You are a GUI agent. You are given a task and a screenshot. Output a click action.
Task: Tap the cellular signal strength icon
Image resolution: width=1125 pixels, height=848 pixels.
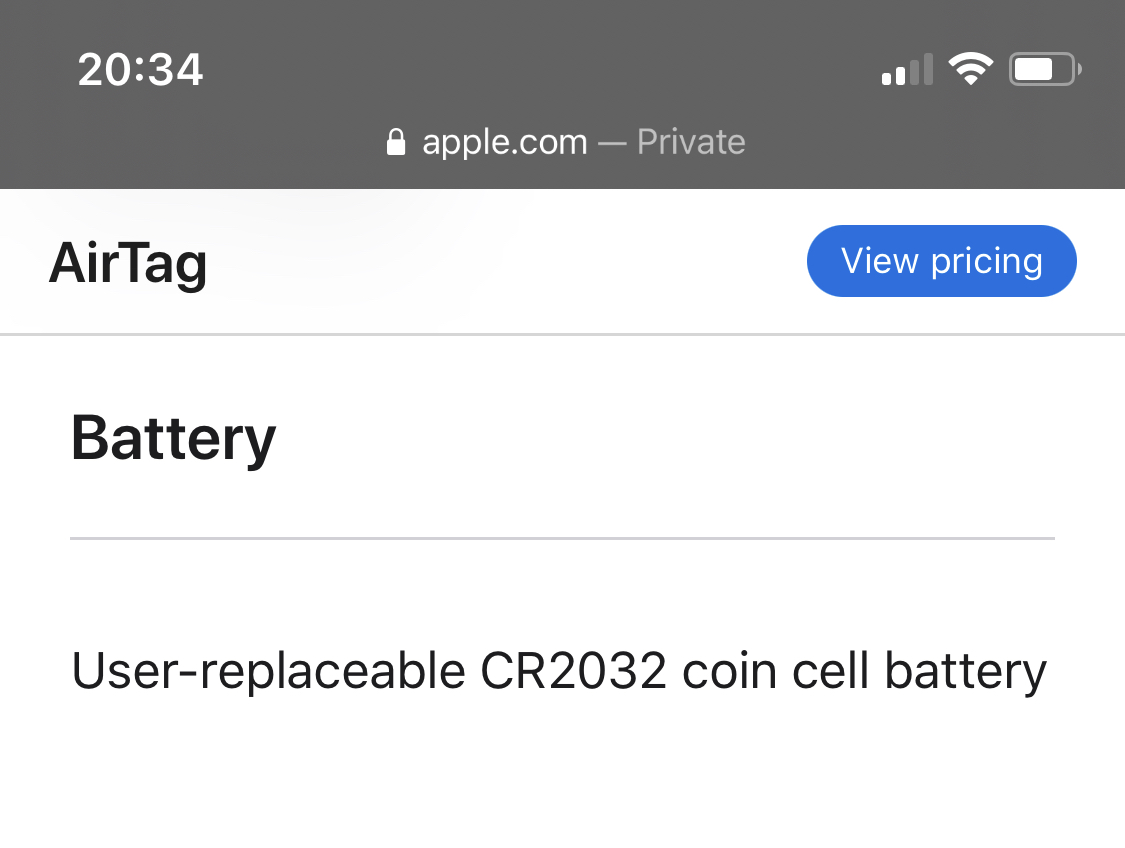point(907,70)
